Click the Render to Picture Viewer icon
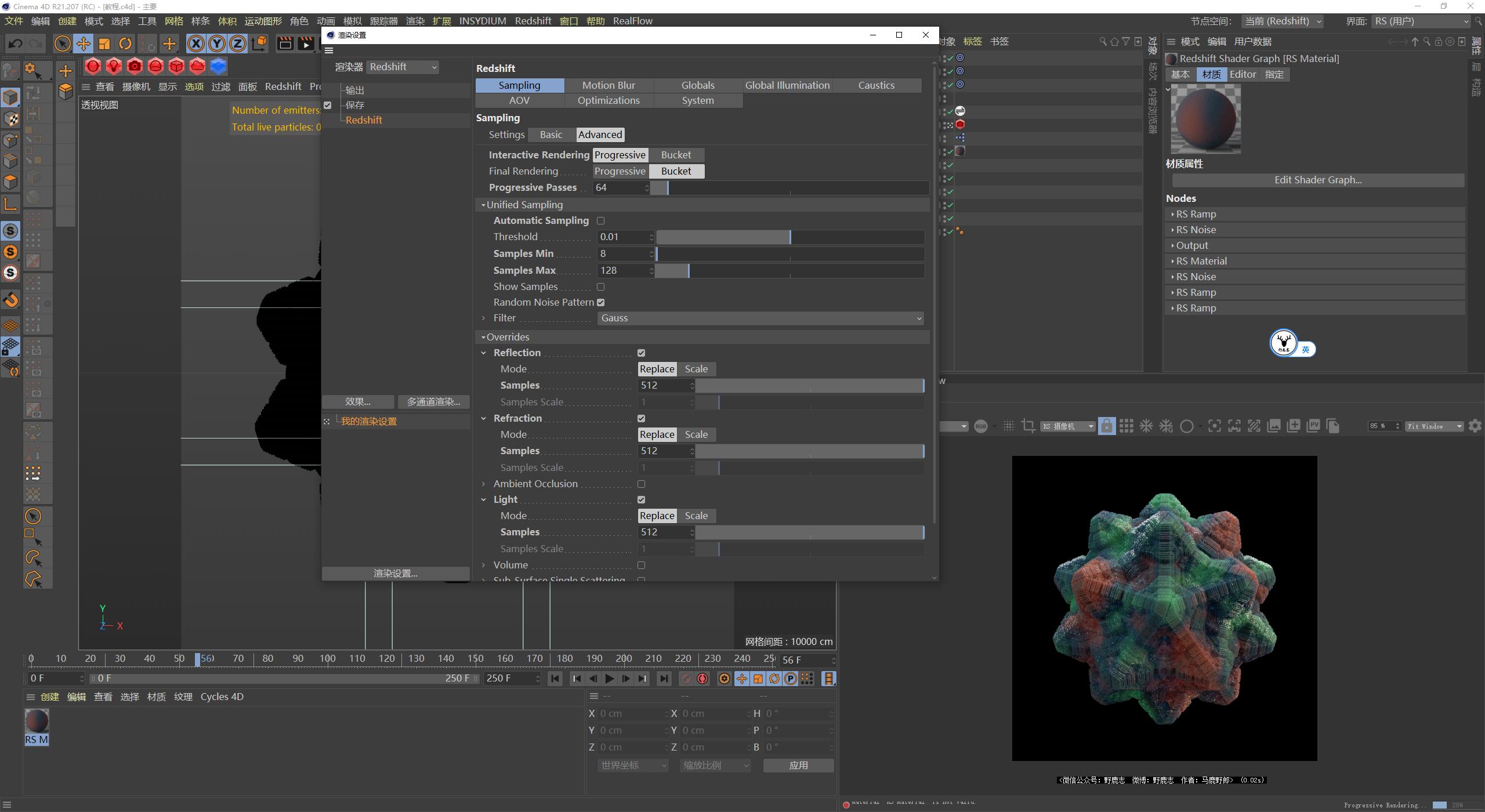Image resolution: width=1485 pixels, height=812 pixels. 306,43
